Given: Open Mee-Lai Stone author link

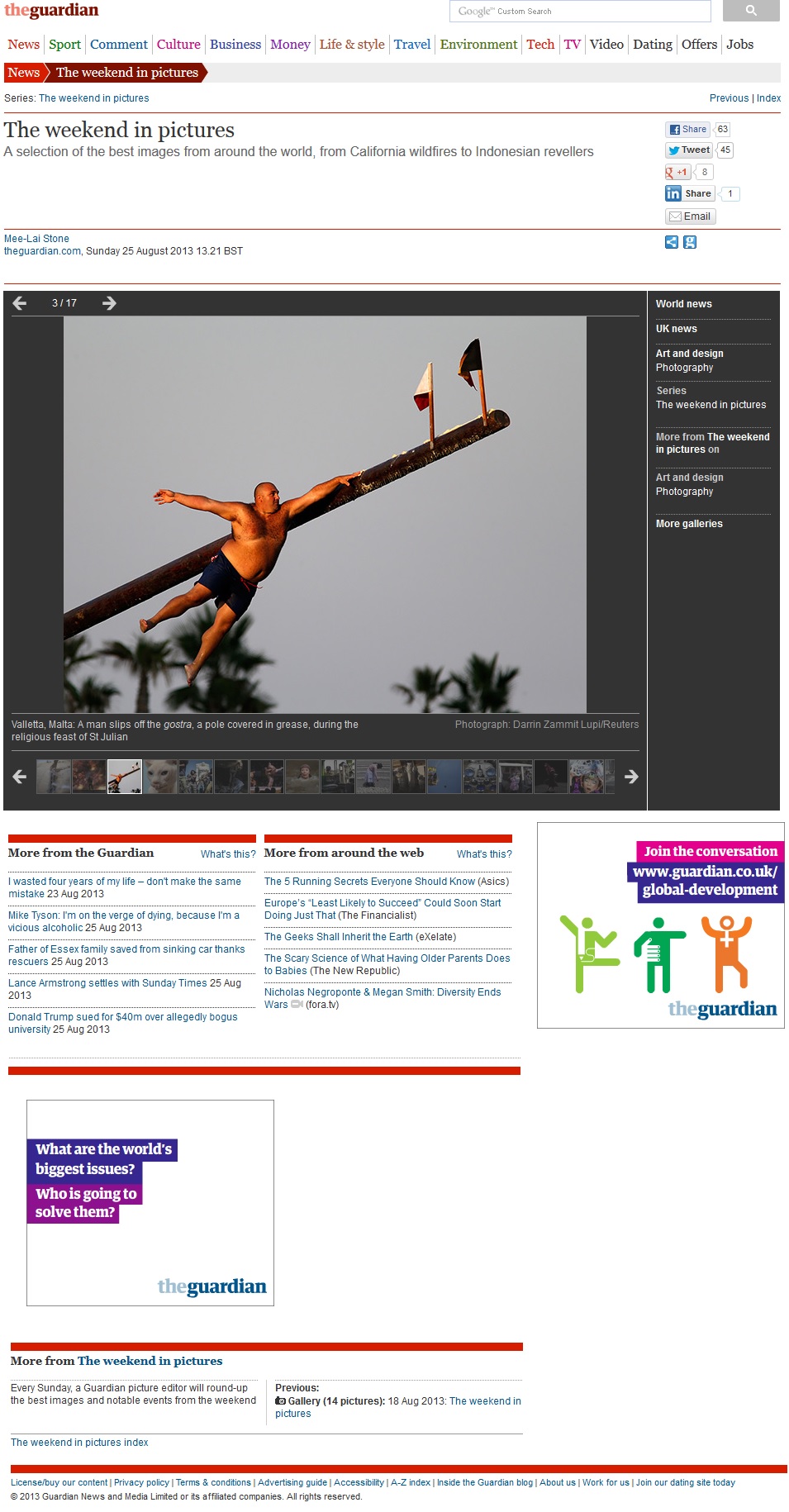Looking at the screenshot, I should [x=36, y=239].
